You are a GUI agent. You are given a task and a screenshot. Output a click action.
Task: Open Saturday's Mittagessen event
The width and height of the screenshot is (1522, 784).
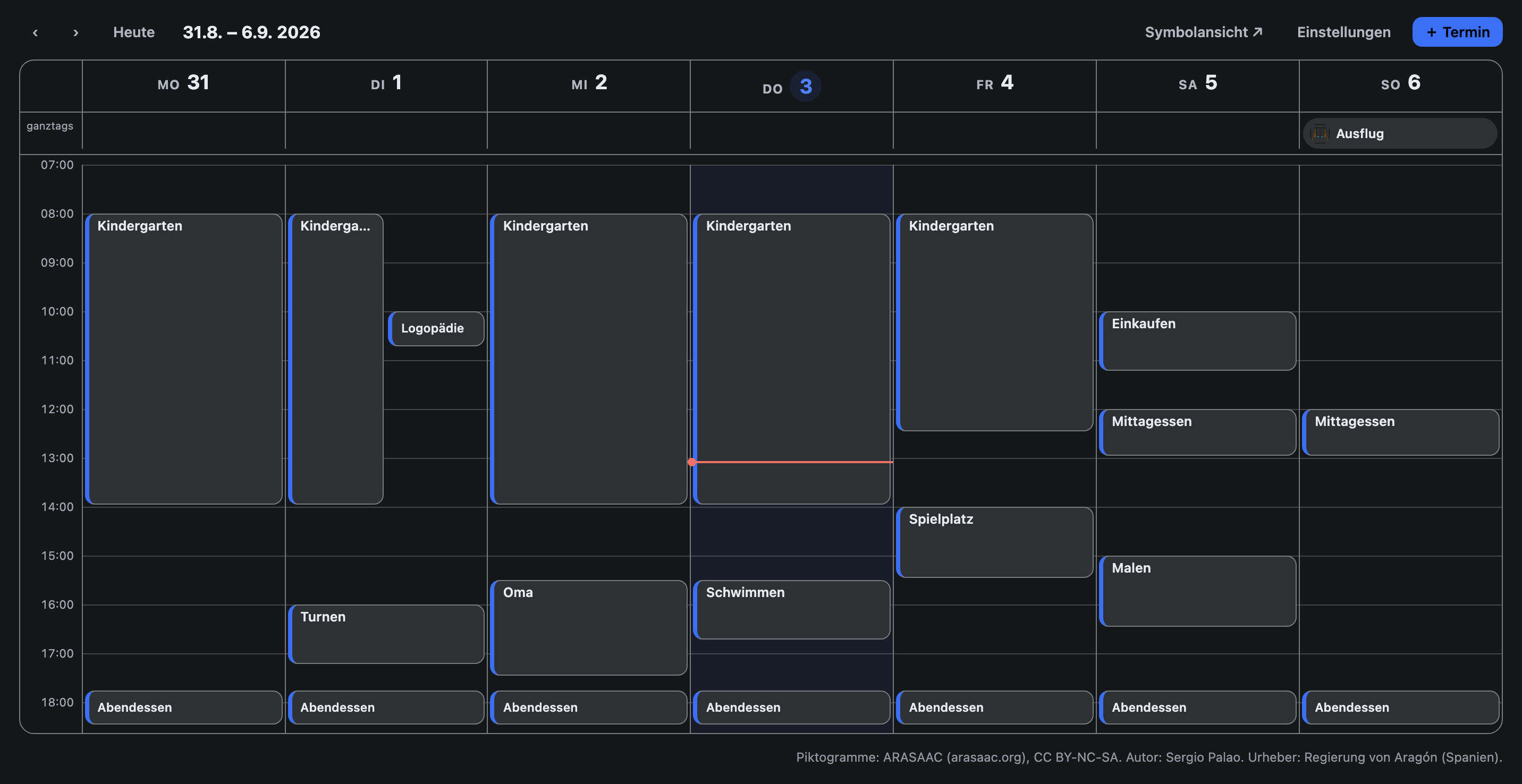1198,433
